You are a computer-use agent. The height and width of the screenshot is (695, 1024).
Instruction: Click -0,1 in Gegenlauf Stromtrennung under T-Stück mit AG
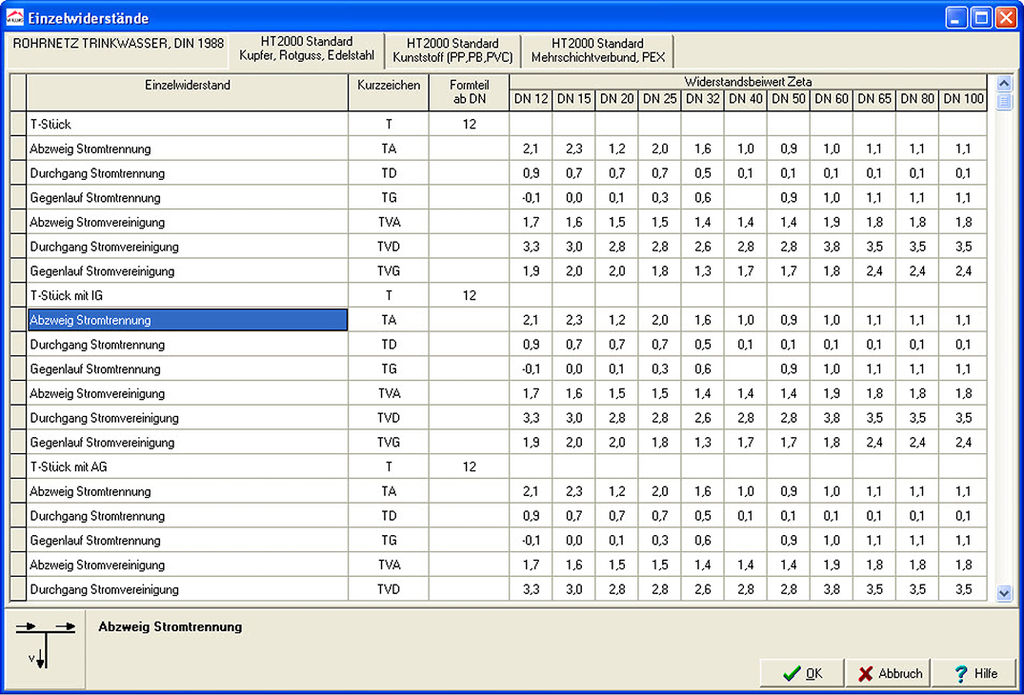click(x=531, y=540)
